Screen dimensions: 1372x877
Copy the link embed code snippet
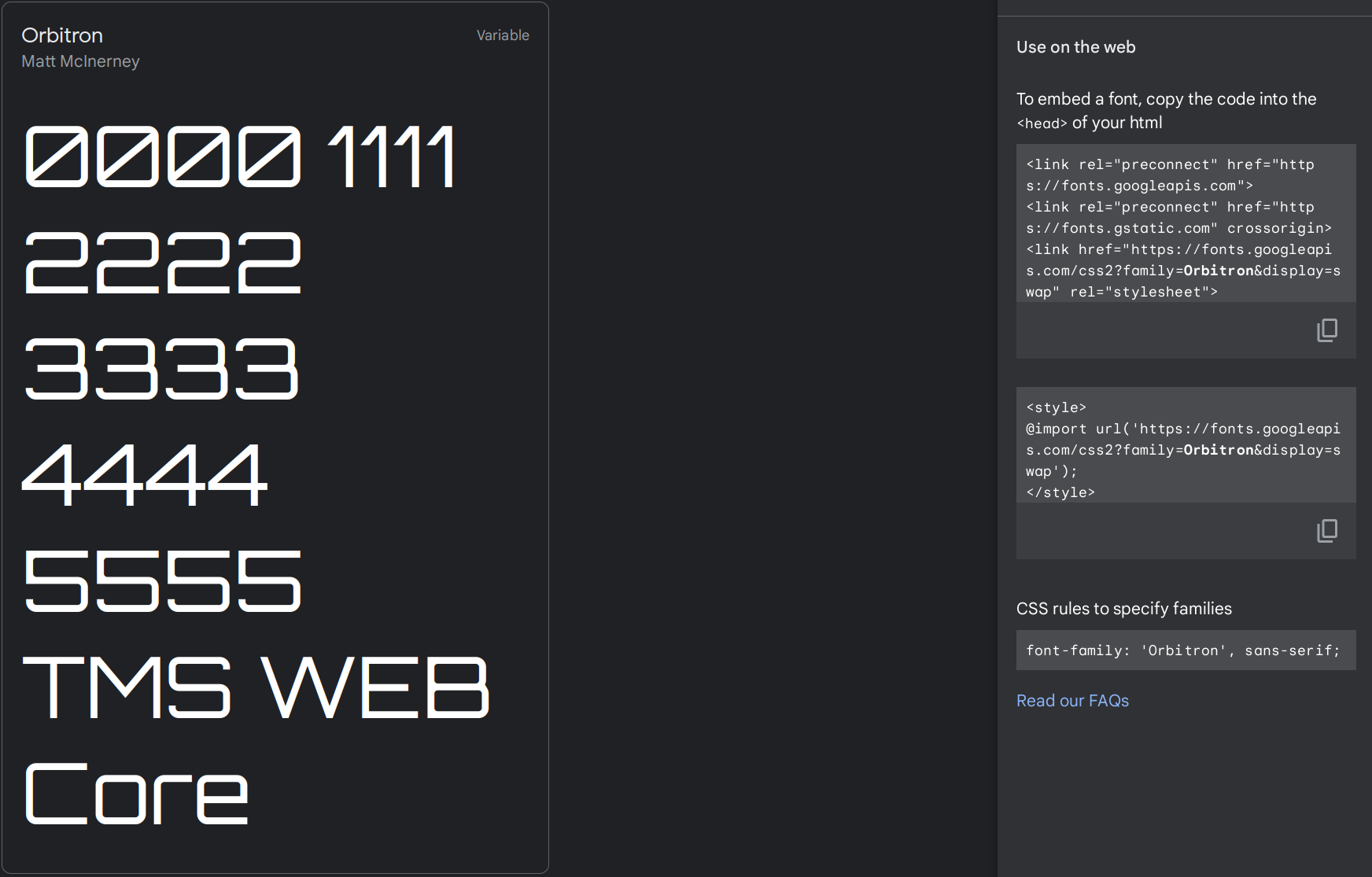click(1327, 330)
